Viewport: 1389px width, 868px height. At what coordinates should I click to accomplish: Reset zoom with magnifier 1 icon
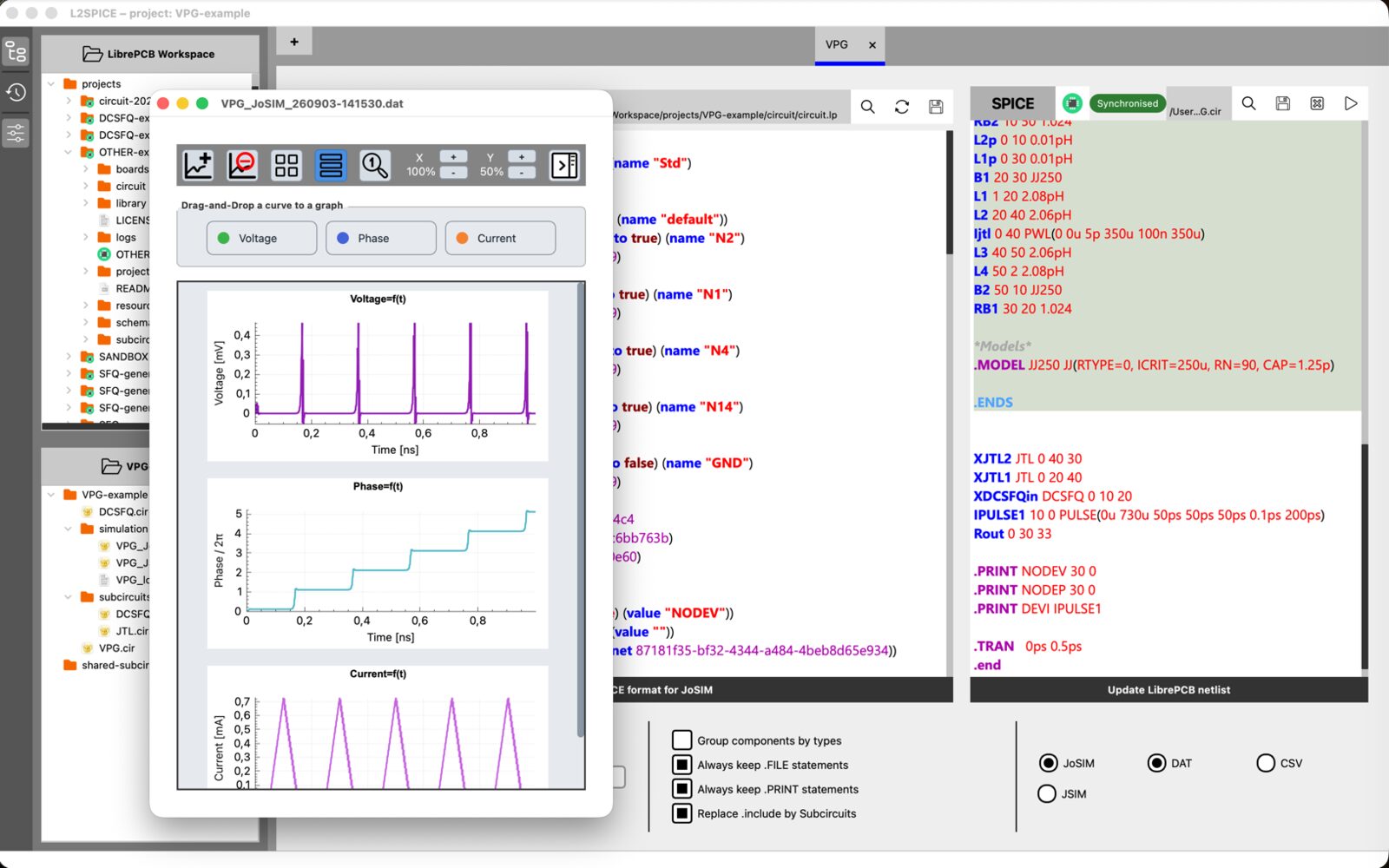tap(375, 165)
